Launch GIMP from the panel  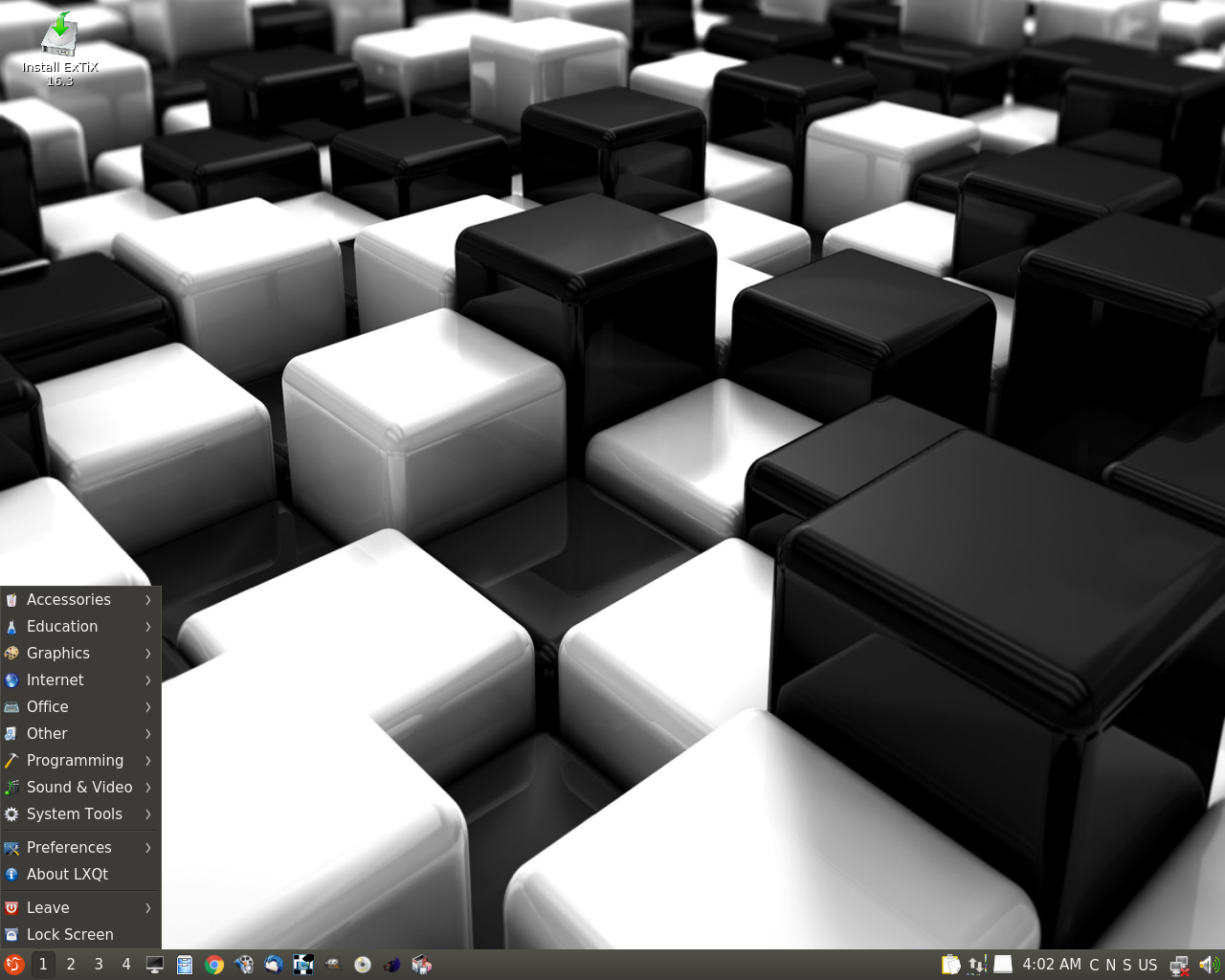point(333,965)
